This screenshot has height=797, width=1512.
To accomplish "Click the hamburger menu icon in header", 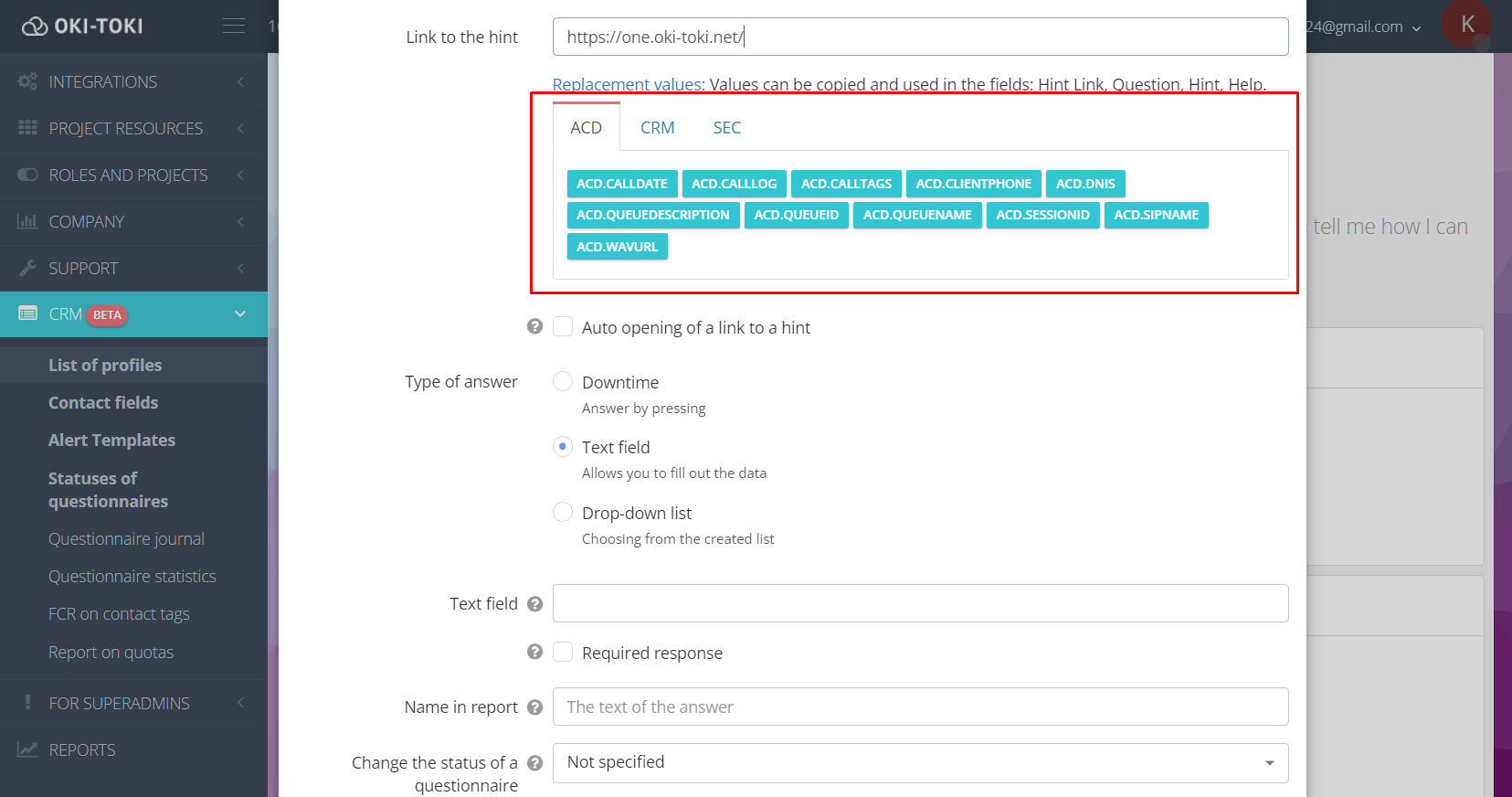I will (x=234, y=26).
